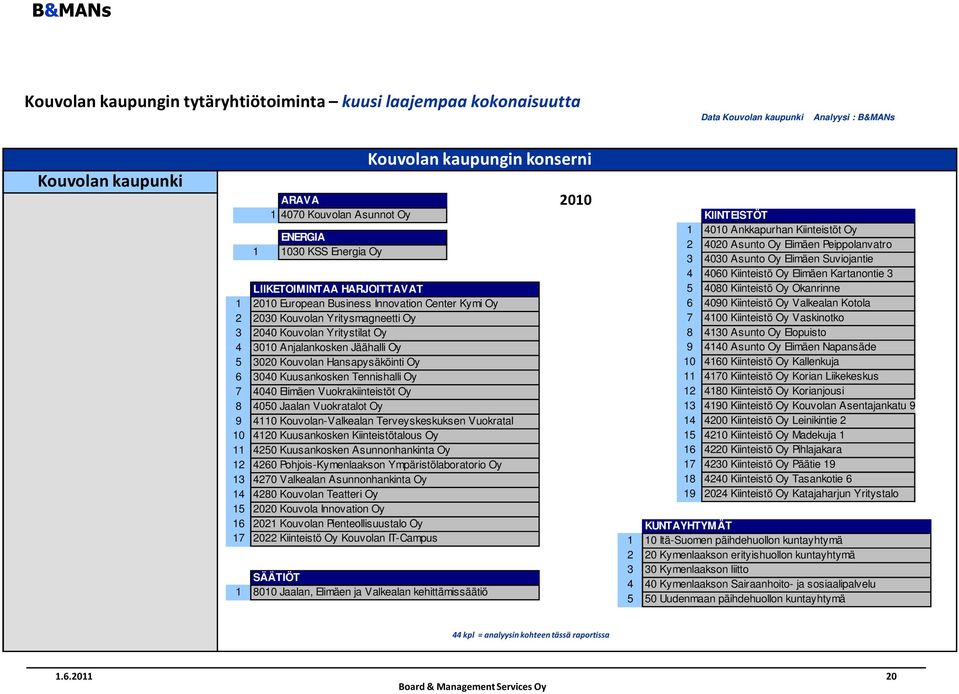Select the KUNTAYHTYMÄT group header
Viewport: 959px width, 694px height.
click(787, 526)
